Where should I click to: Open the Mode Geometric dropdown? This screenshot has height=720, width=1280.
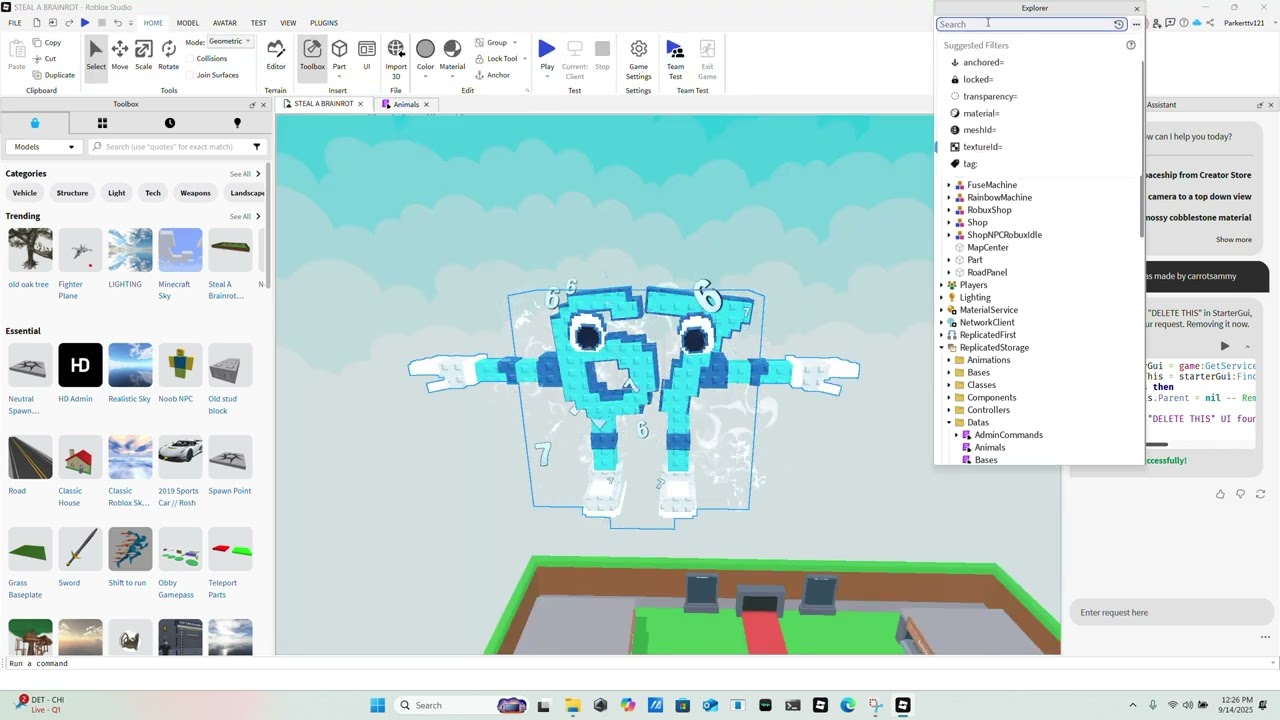click(231, 42)
